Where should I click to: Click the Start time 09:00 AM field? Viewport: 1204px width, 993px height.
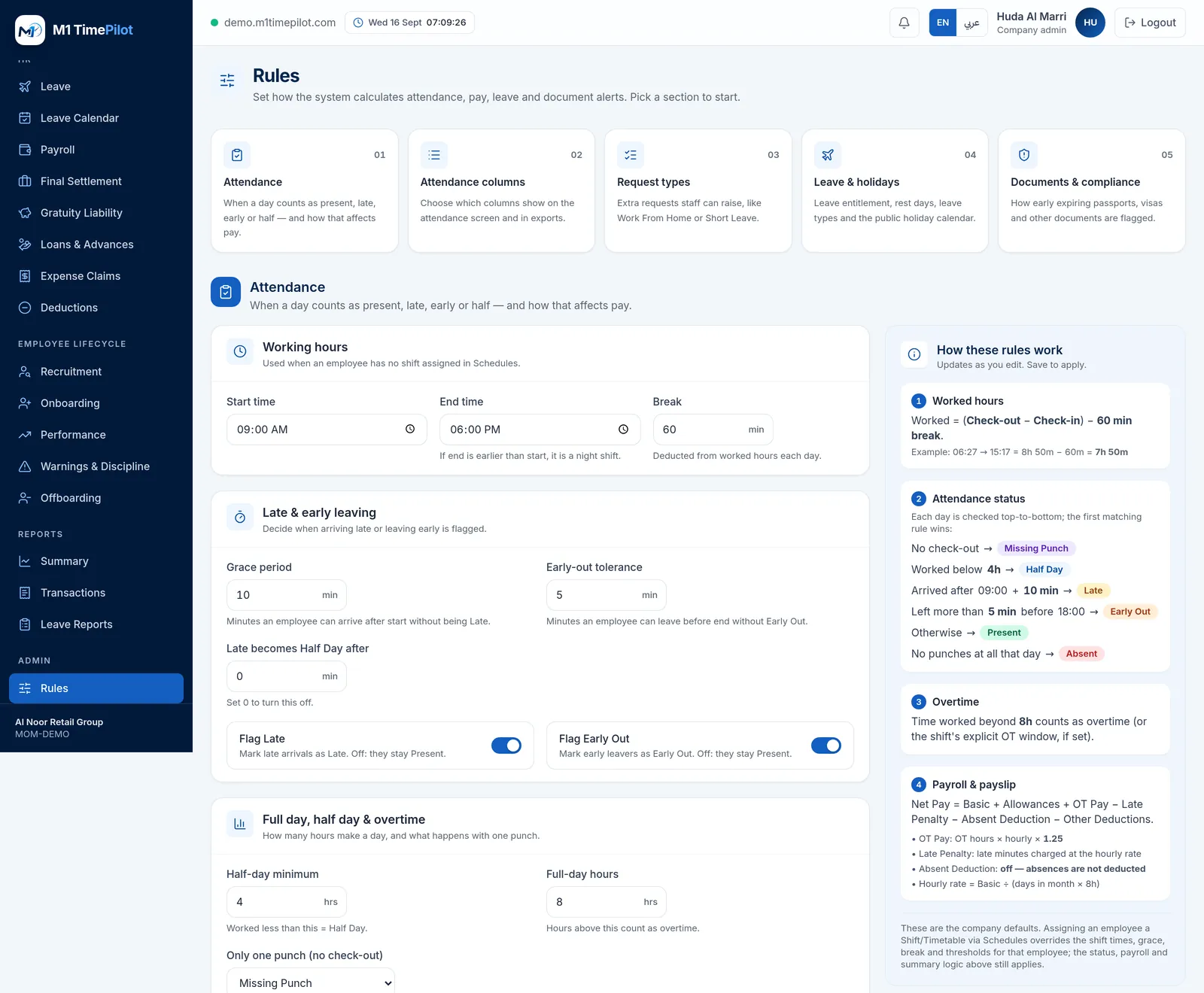click(327, 430)
